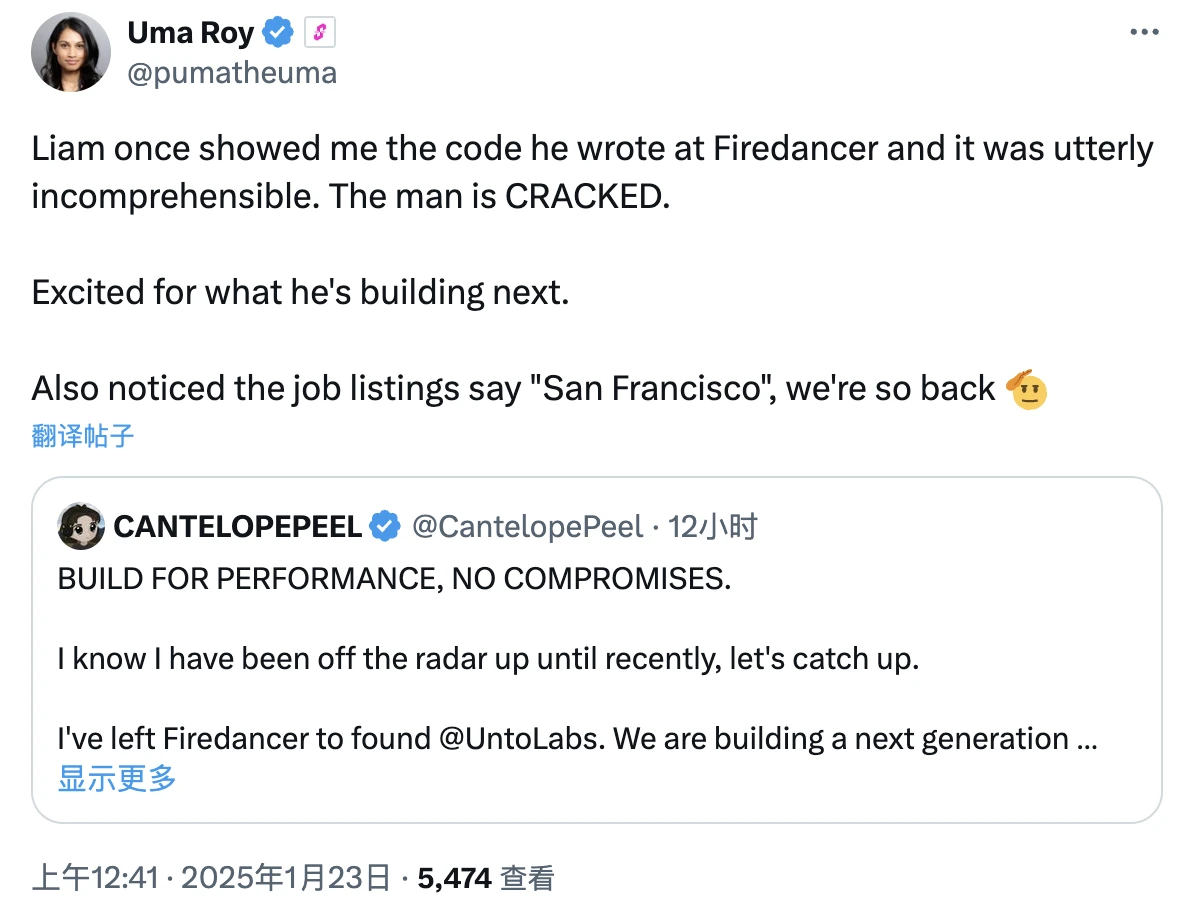Click Uma Roy's profile avatar
Viewport: 1184px width, 916px height.
click(70, 54)
